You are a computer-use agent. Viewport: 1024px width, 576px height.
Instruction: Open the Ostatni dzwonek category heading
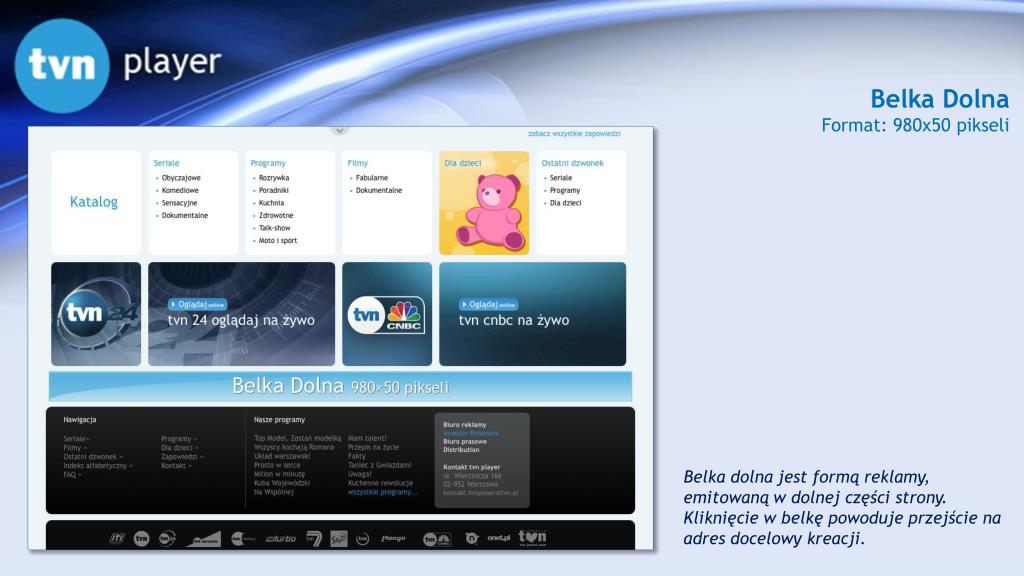pyautogui.click(x=572, y=163)
